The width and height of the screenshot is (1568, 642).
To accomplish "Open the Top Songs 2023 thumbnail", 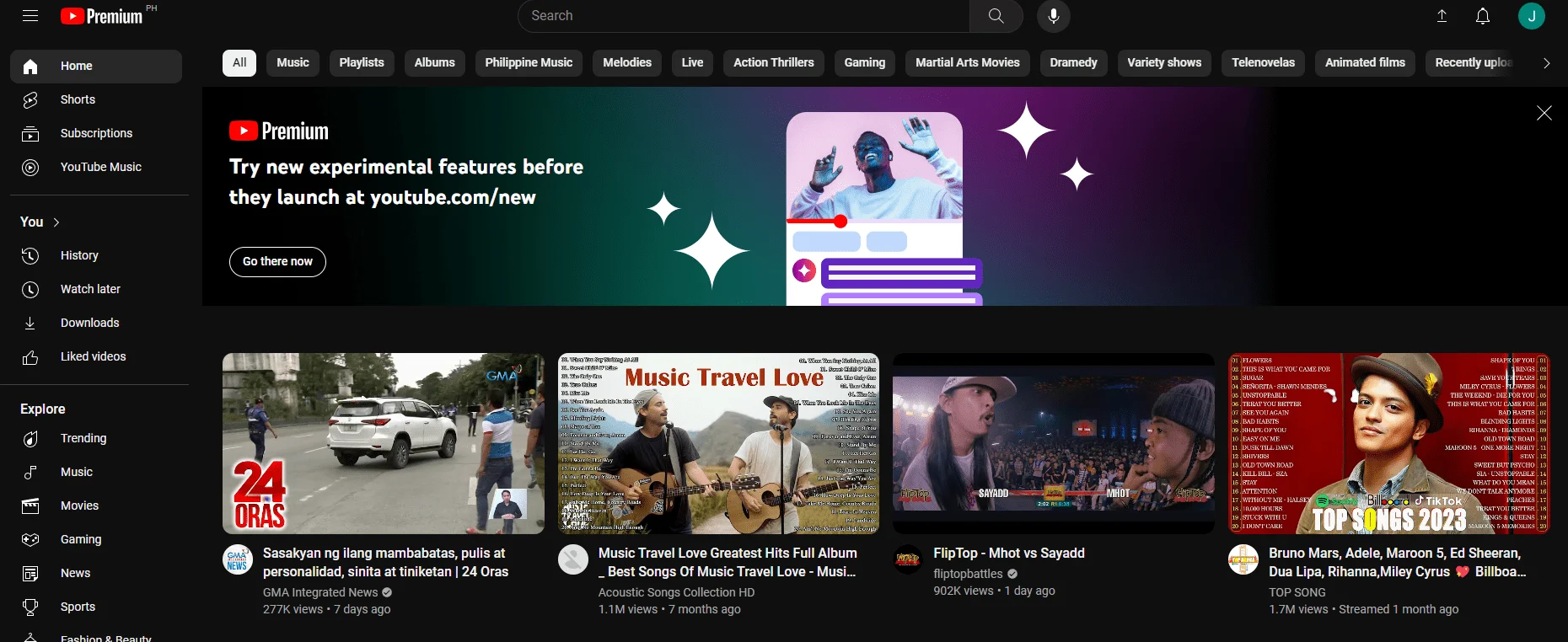I will 1389,443.
